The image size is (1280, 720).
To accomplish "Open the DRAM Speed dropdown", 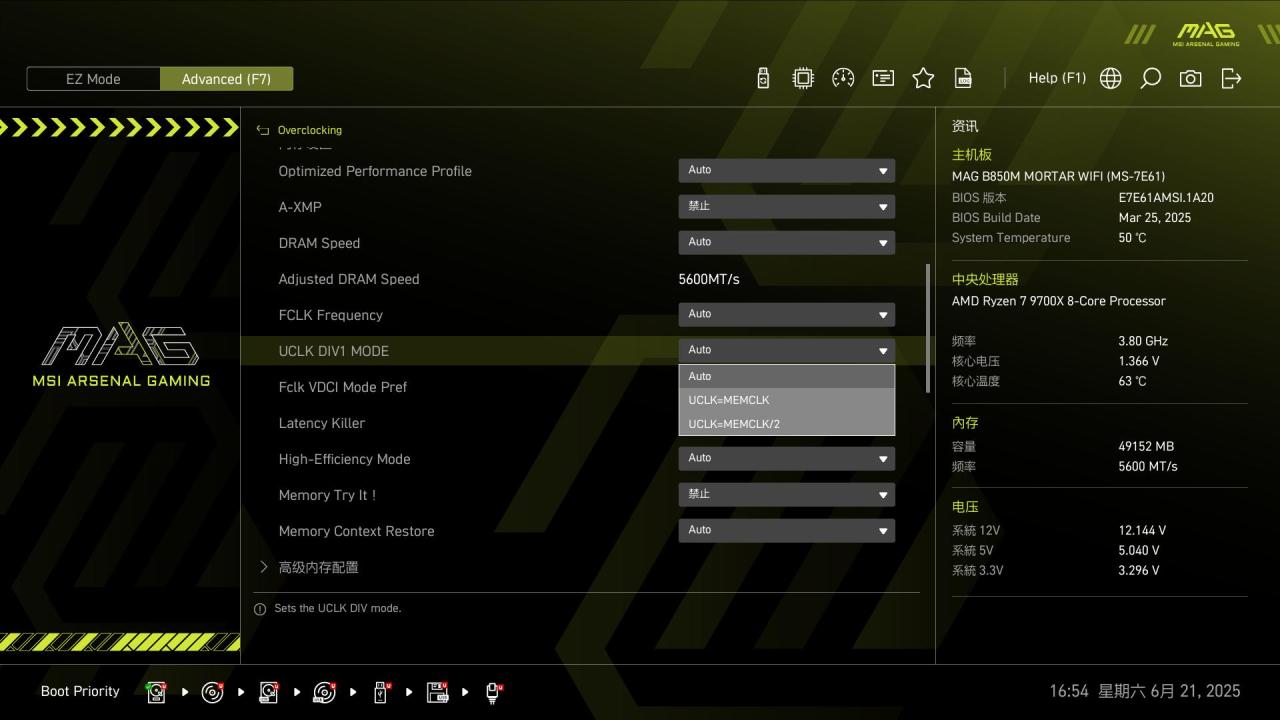I will point(786,242).
